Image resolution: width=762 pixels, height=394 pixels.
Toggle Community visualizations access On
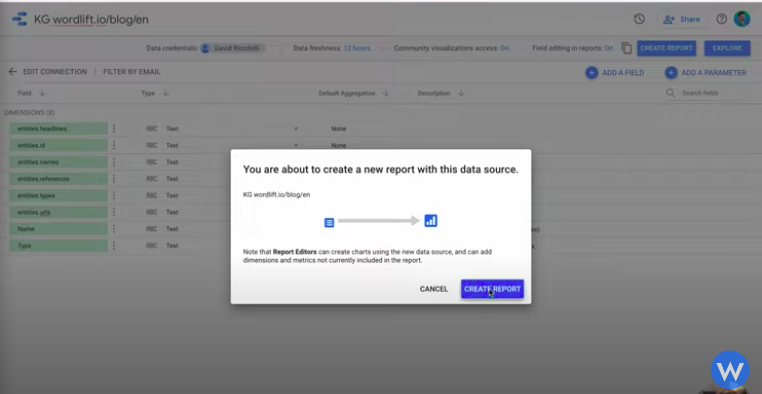coord(504,48)
